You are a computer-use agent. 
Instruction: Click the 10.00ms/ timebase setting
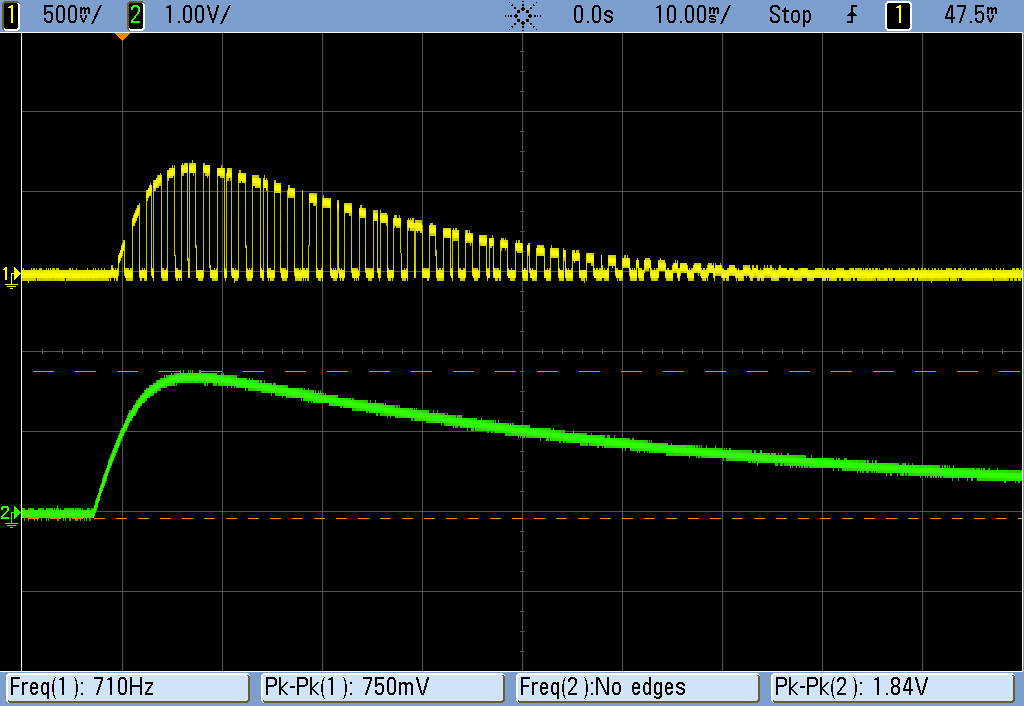[692, 15]
